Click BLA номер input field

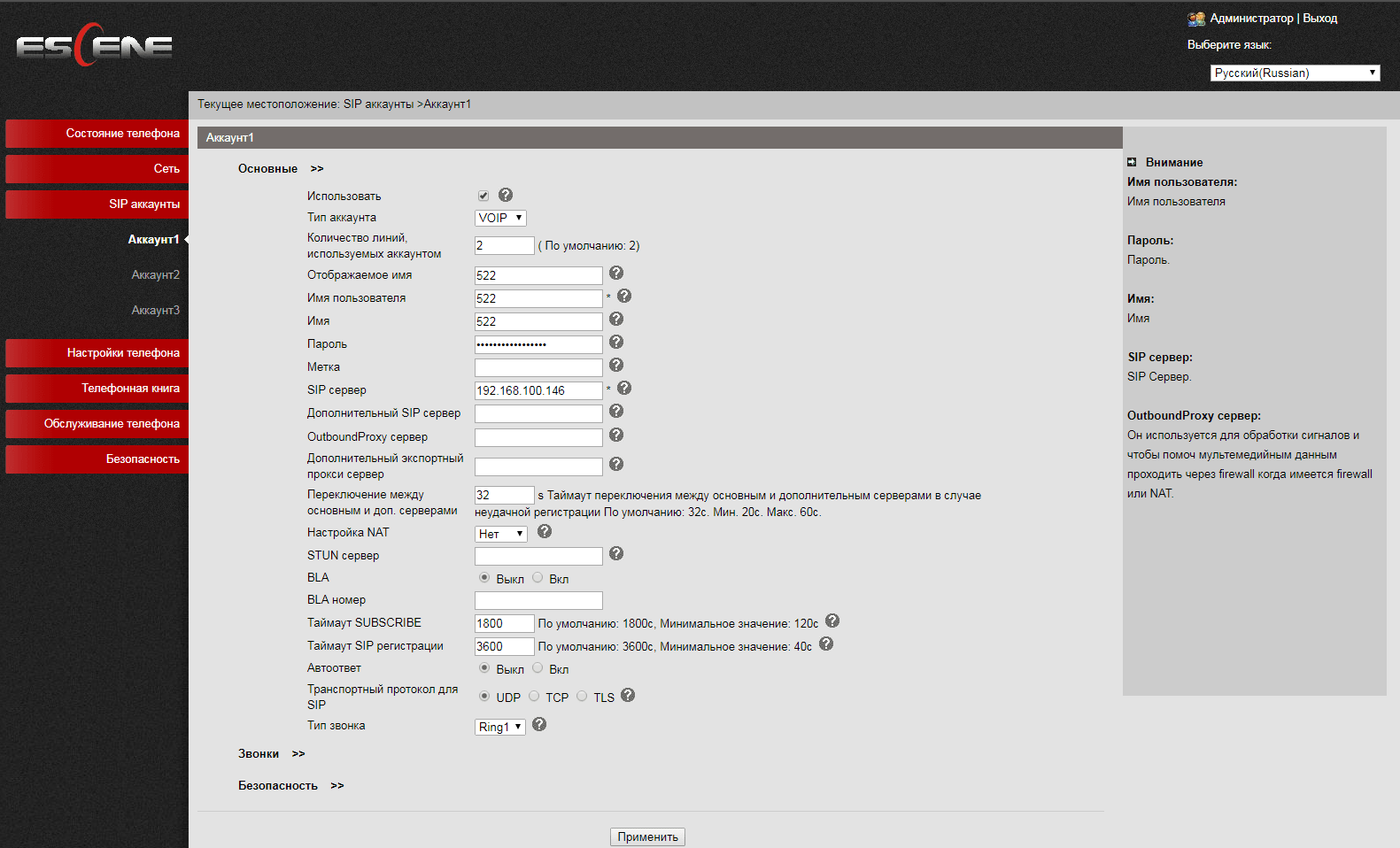538,600
